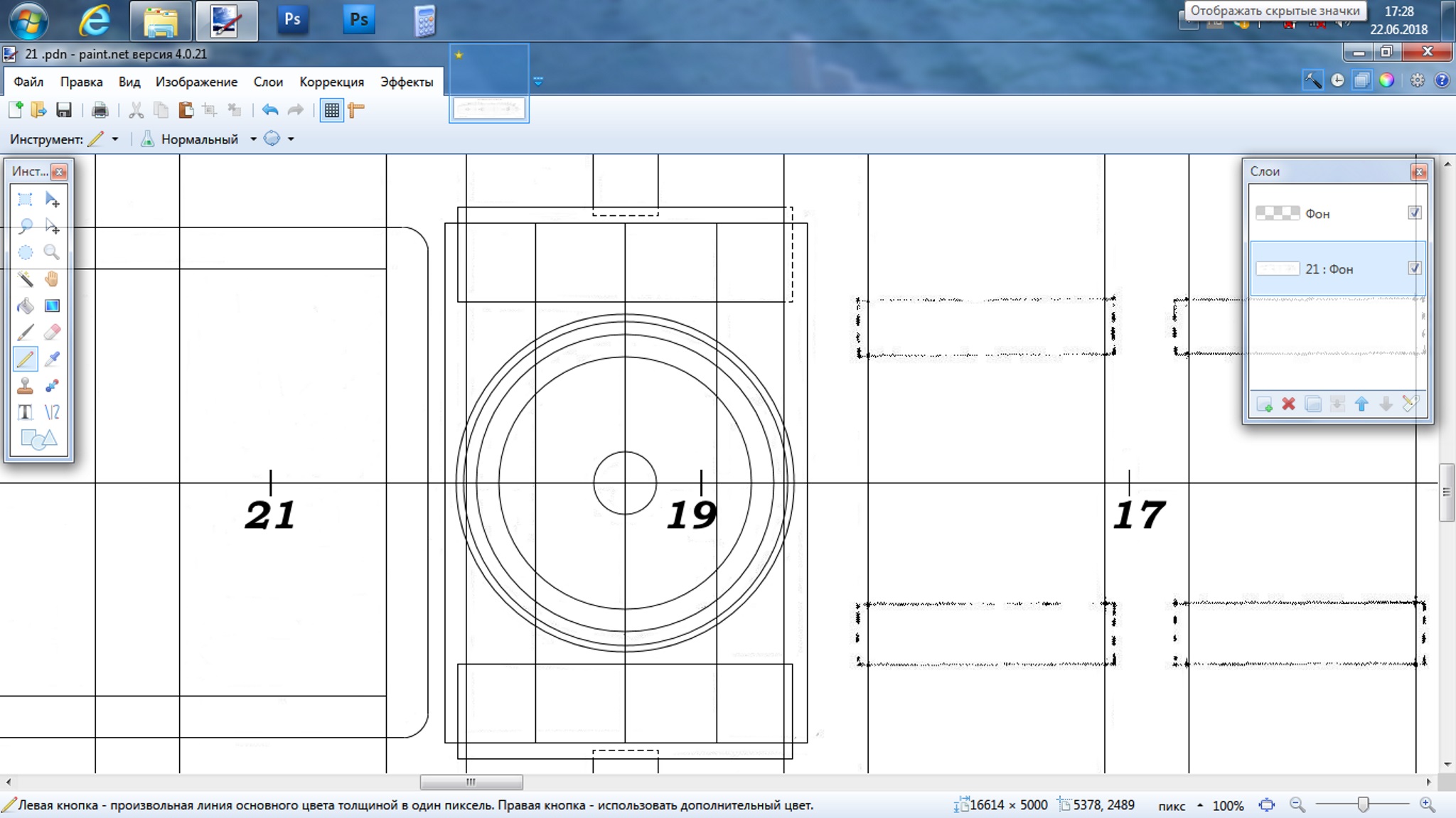Select the Rectangle Select tool
The image size is (1456, 818).
click(x=25, y=200)
